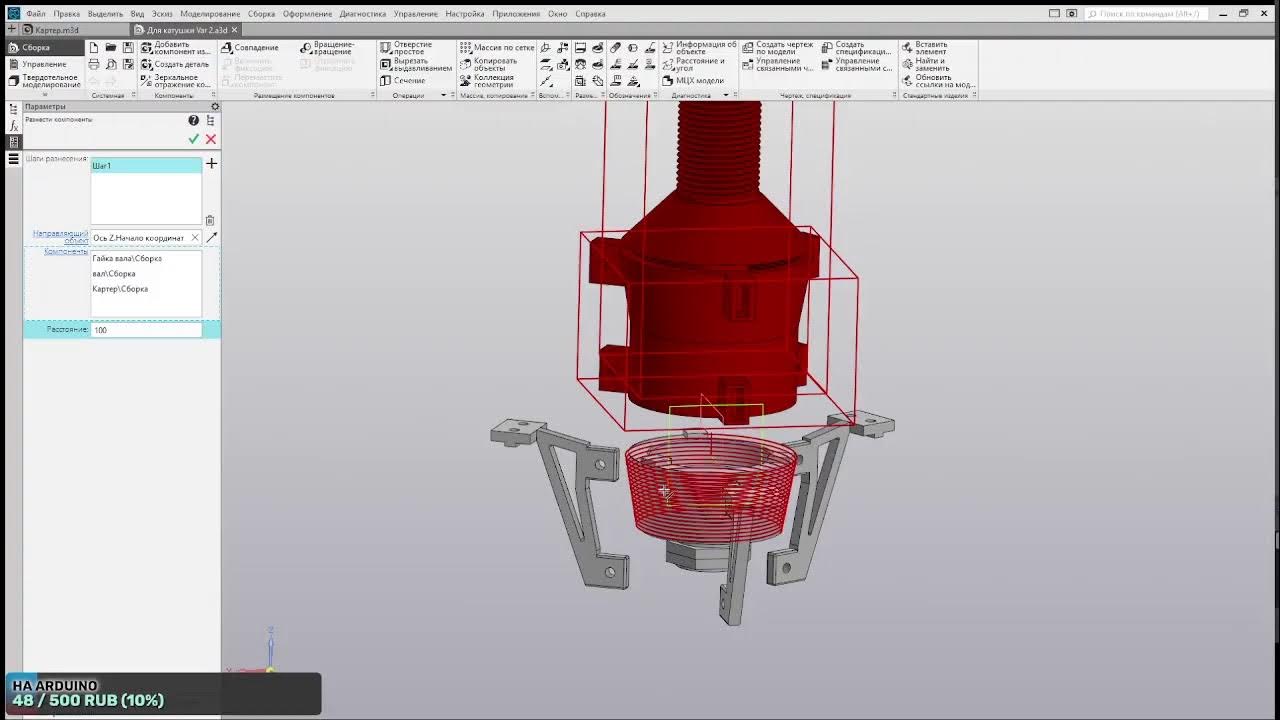Open variables panel fx icon
The height and width of the screenshot is (720, 1280).
click(13, 125)
